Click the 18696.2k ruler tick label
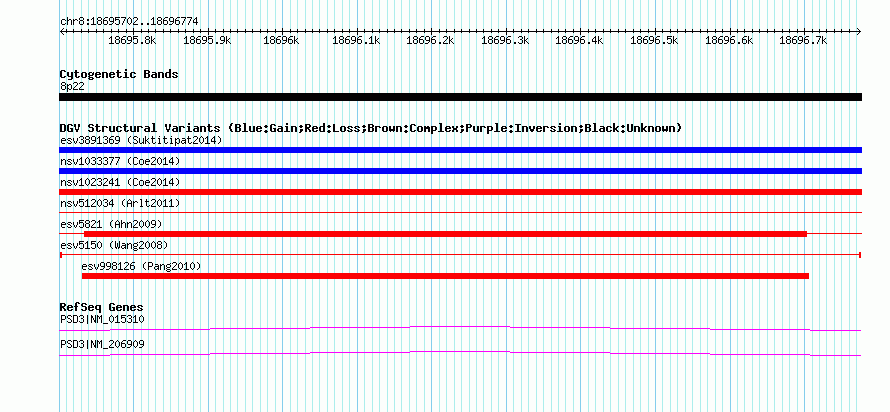Viewport: 890px width, 412px height. (x=431, y=40)
